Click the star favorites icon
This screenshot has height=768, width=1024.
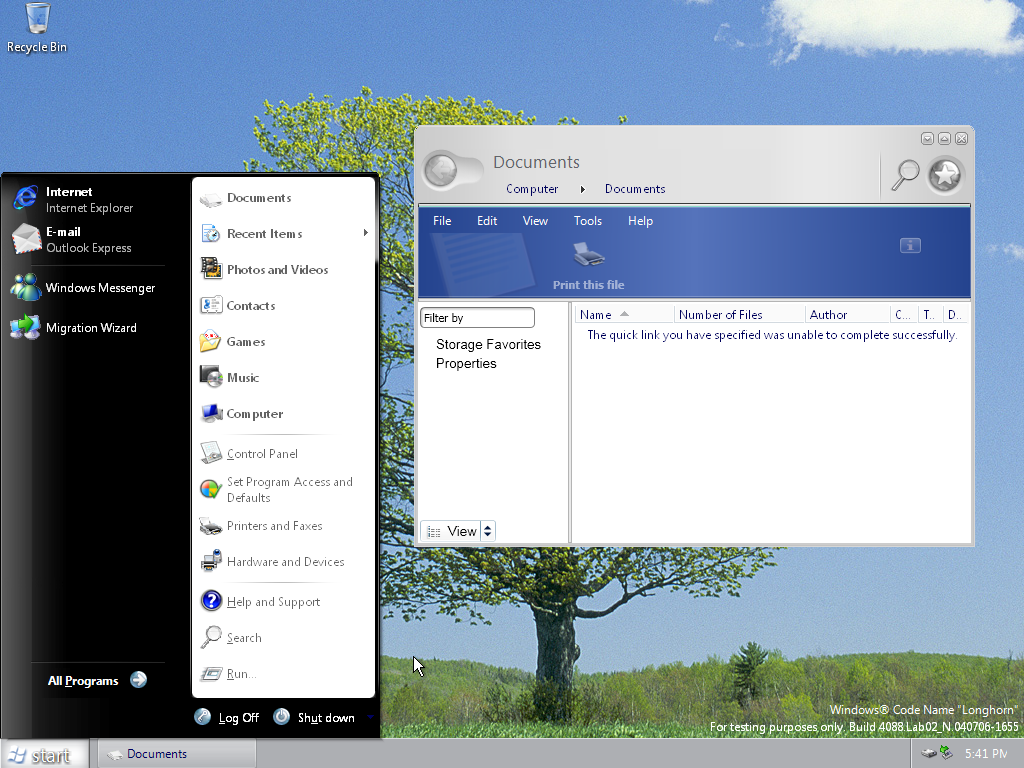[x=945, y=175]
